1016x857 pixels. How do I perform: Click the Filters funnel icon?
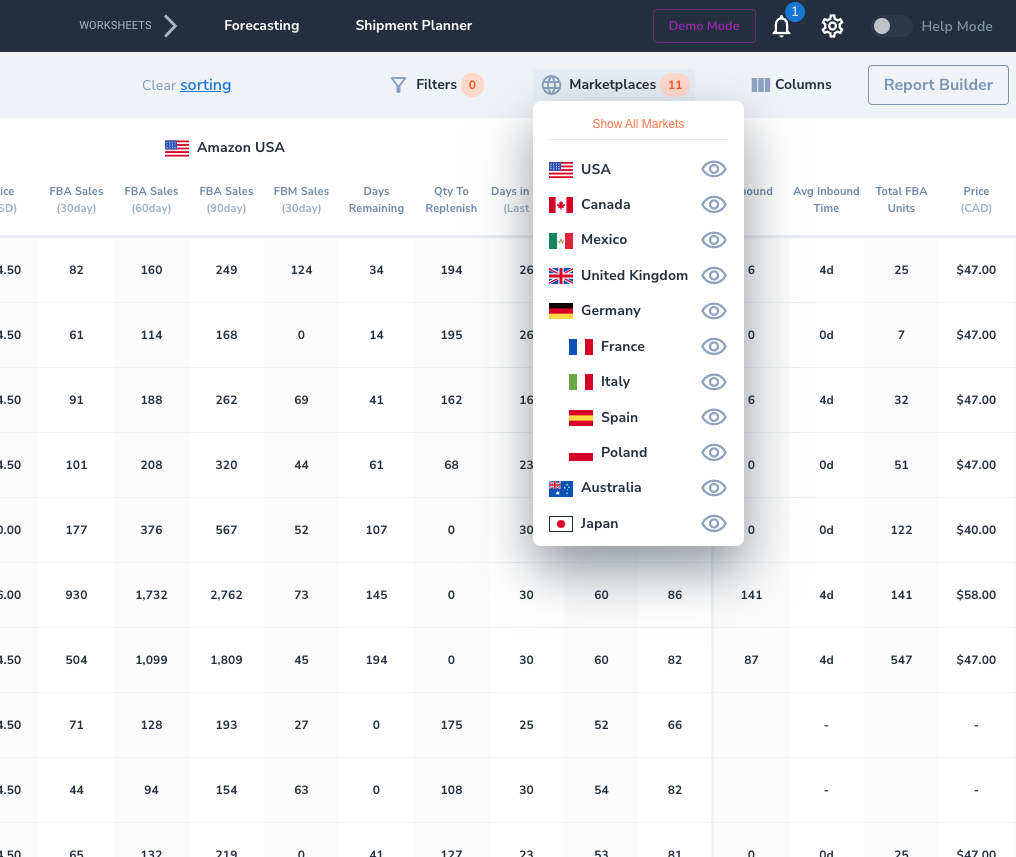pos(398,85)
